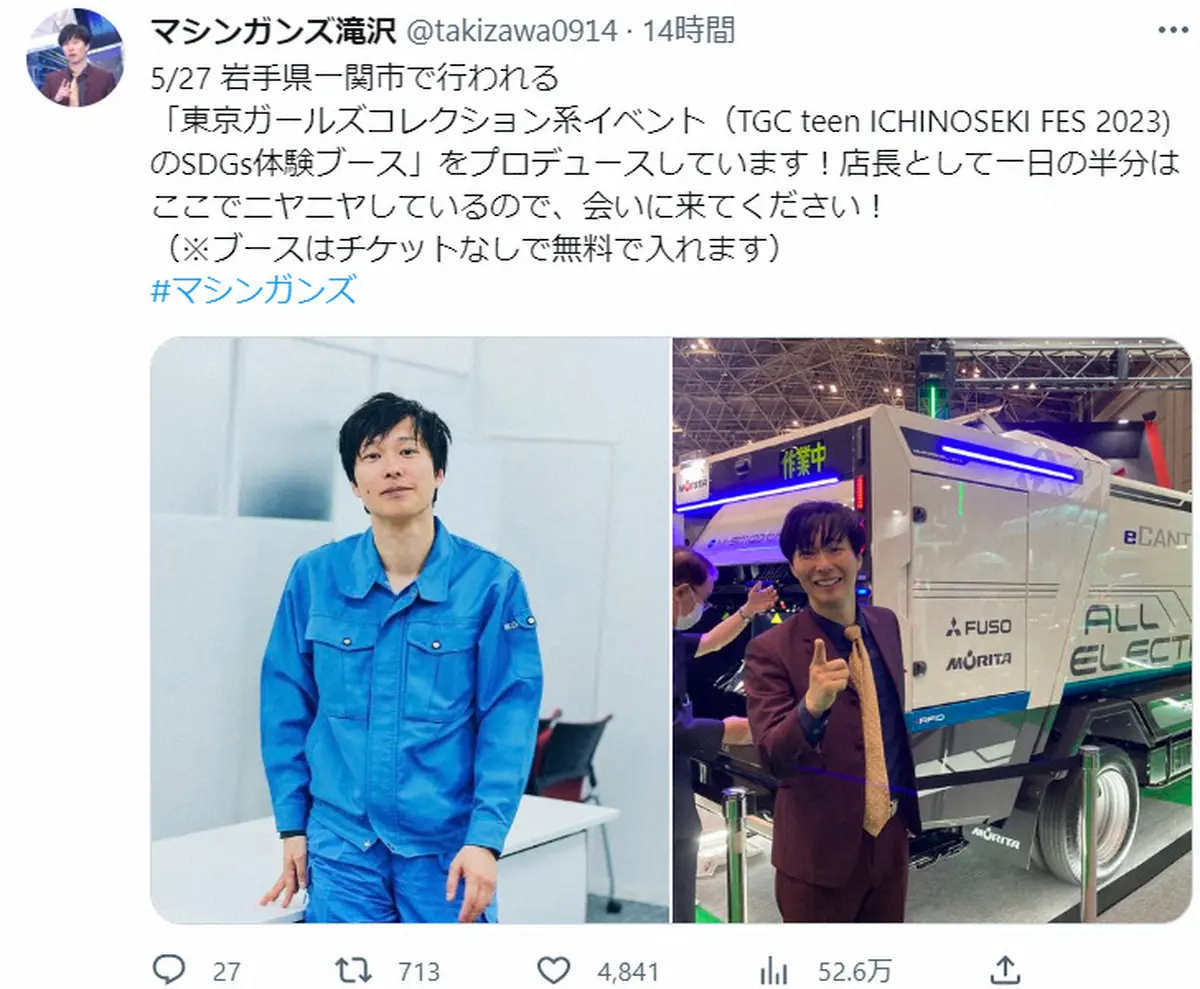Open the 14時間 timestamp link
The image size is (1200, 989).
point(689,31)
